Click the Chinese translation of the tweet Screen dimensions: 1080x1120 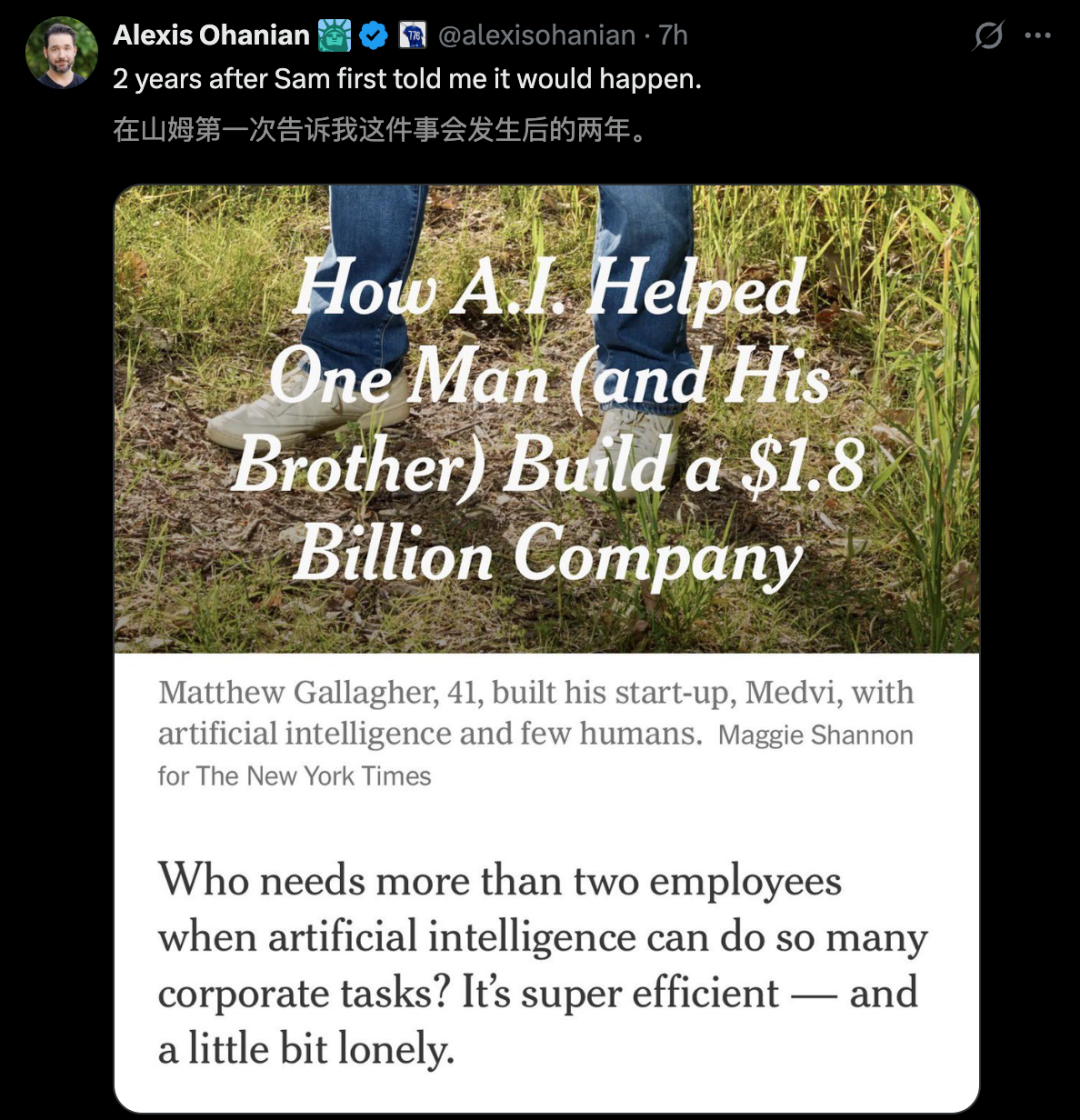(x=380, y=130)
